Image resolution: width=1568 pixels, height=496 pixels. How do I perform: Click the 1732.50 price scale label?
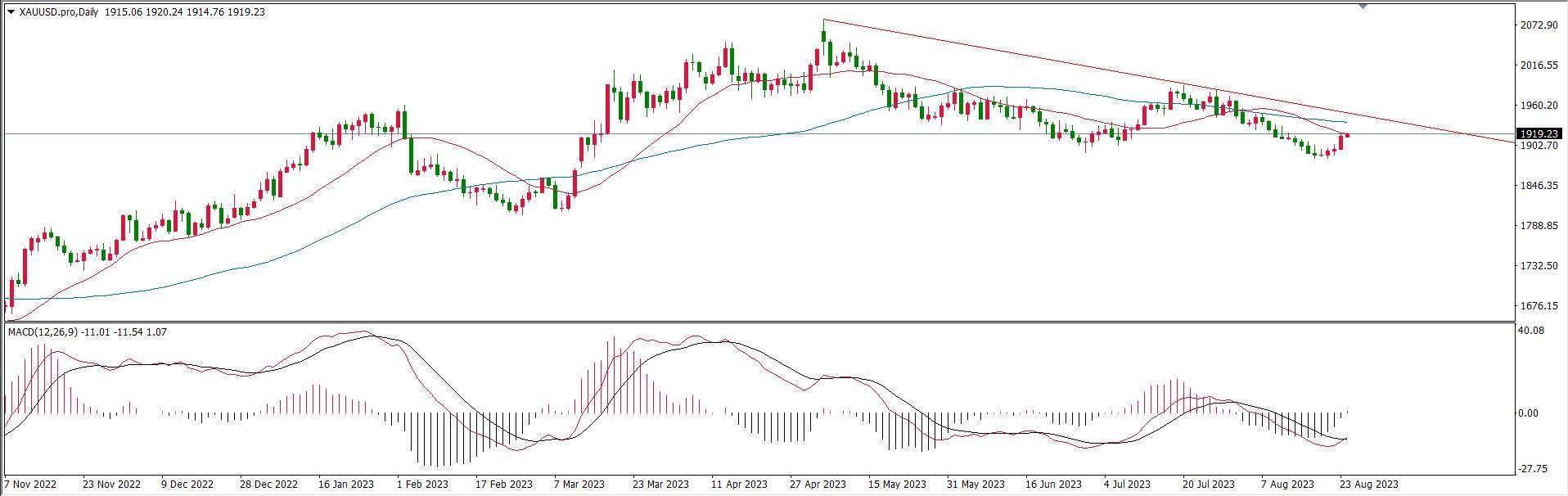1539,266
